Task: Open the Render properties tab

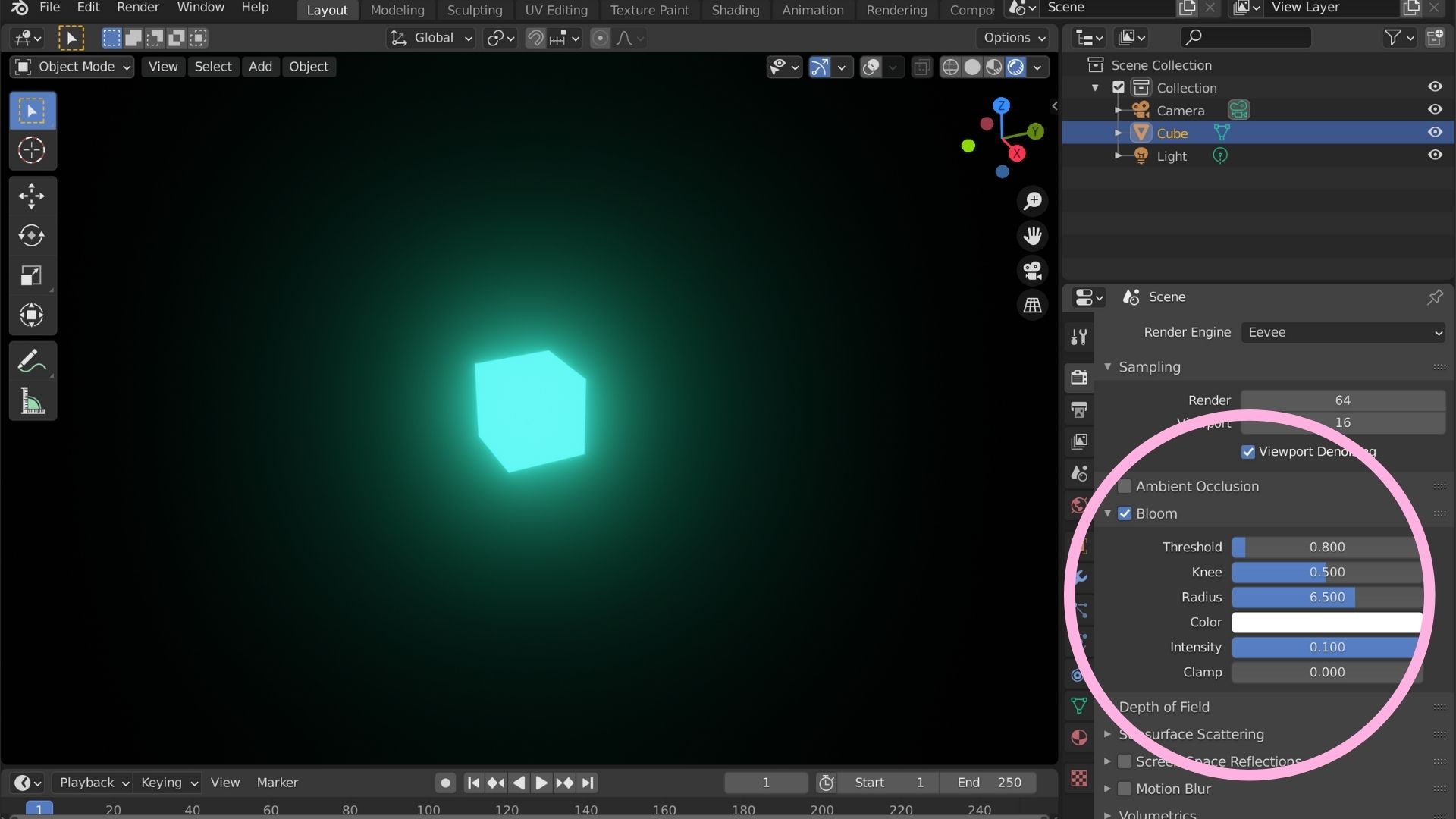Action: point(1078,377)
